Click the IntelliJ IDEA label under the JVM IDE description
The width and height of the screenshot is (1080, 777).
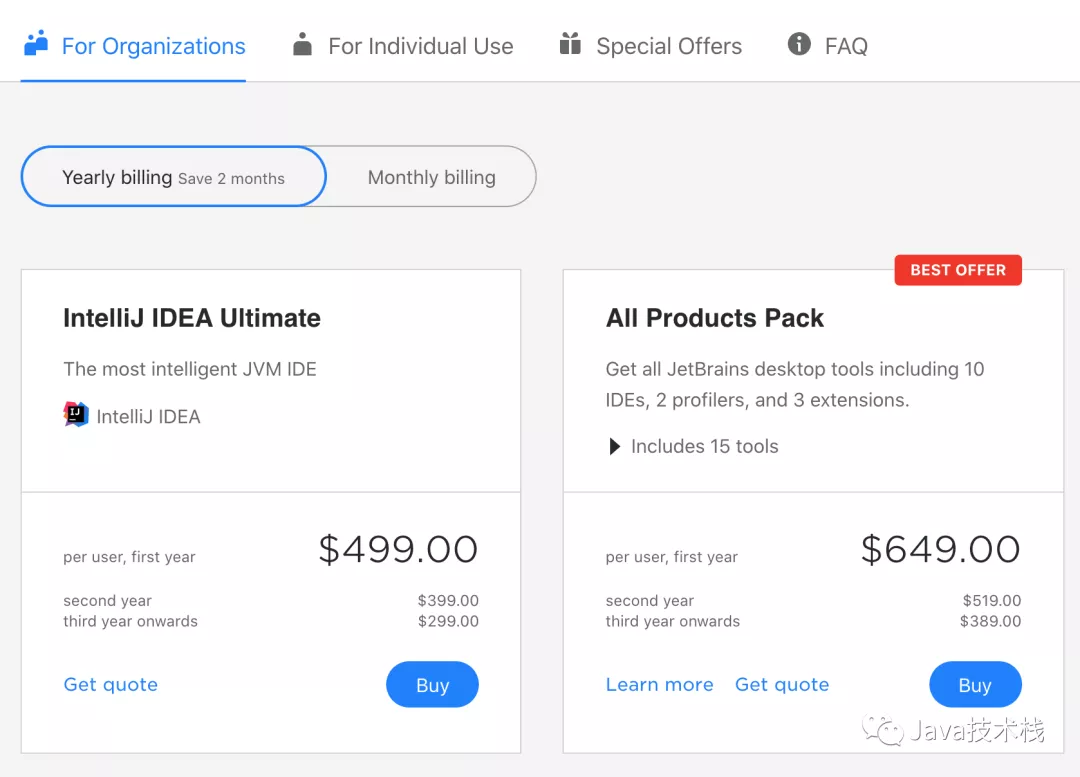tap(147, 416)
